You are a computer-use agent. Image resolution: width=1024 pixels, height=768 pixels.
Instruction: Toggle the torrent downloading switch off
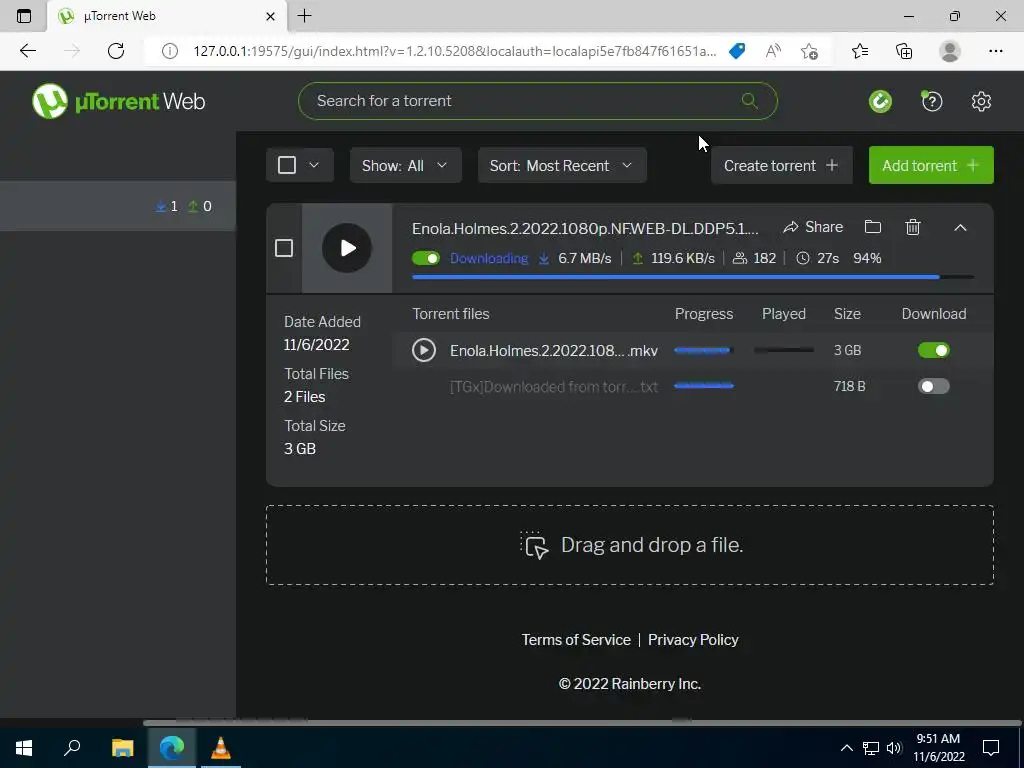tap(426, 259)
